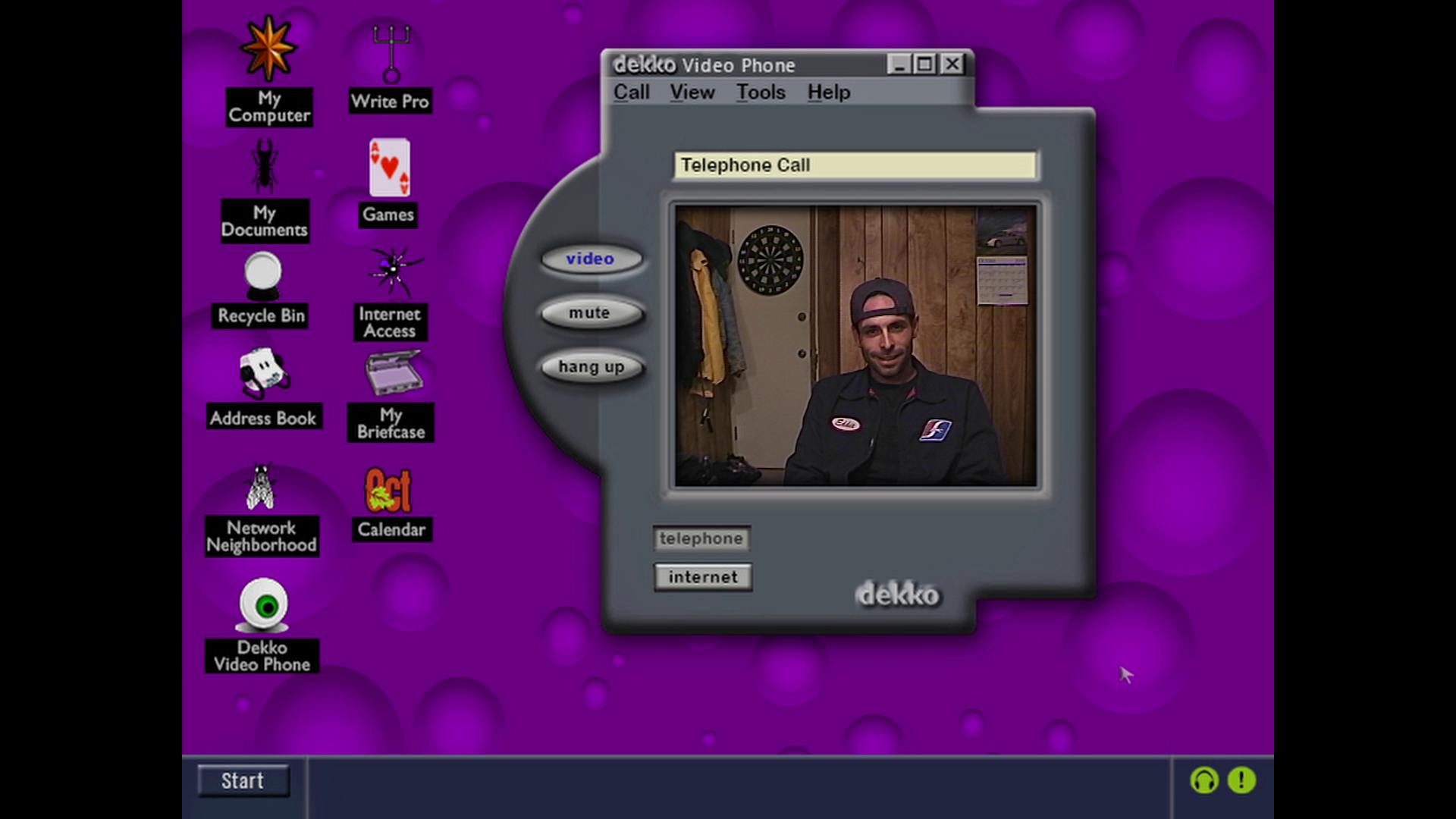Select the telephone connection button
Screen dimensions: 1456x819
[x=701, y=538]
